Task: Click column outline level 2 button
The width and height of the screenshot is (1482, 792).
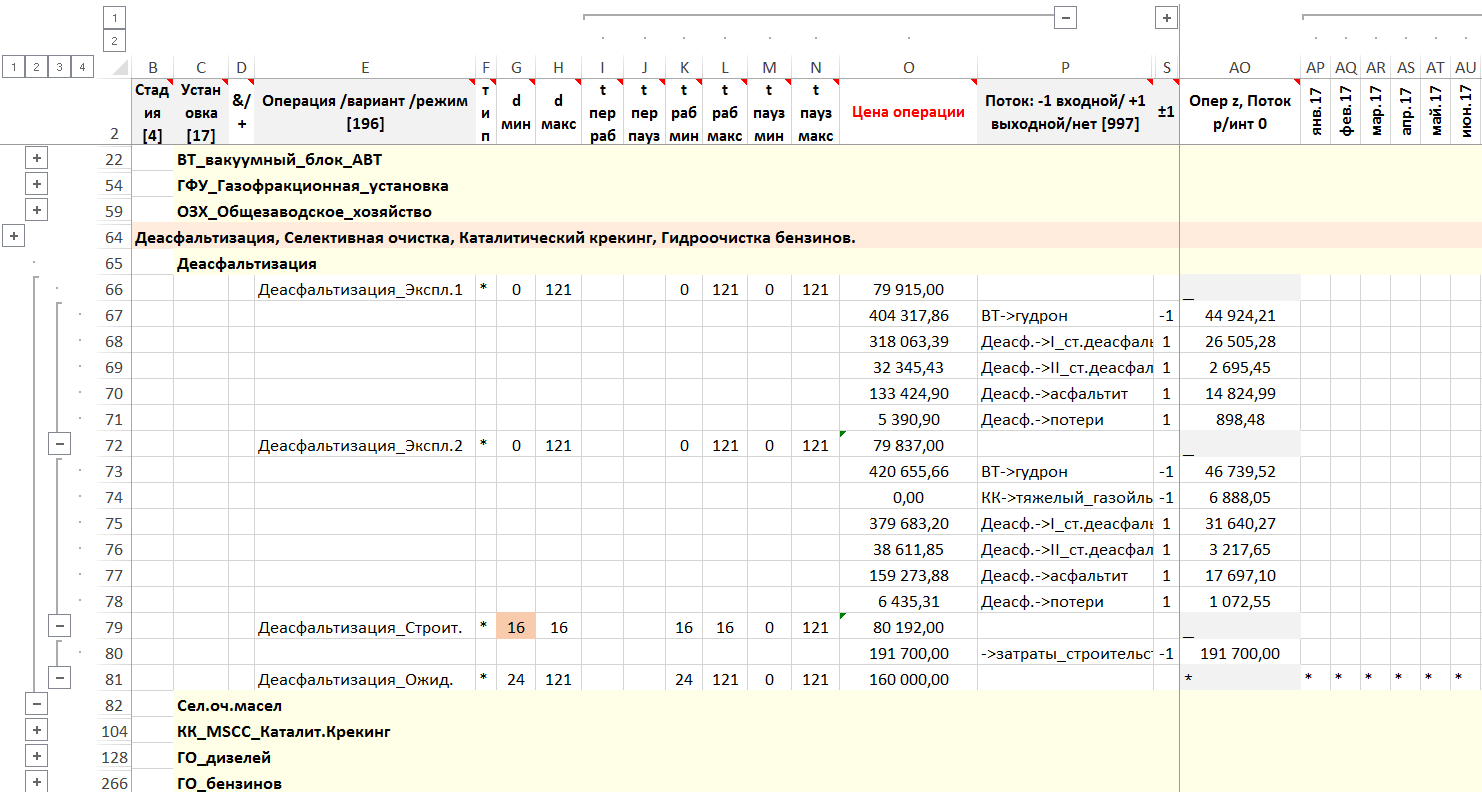Action: click(115, 41)
